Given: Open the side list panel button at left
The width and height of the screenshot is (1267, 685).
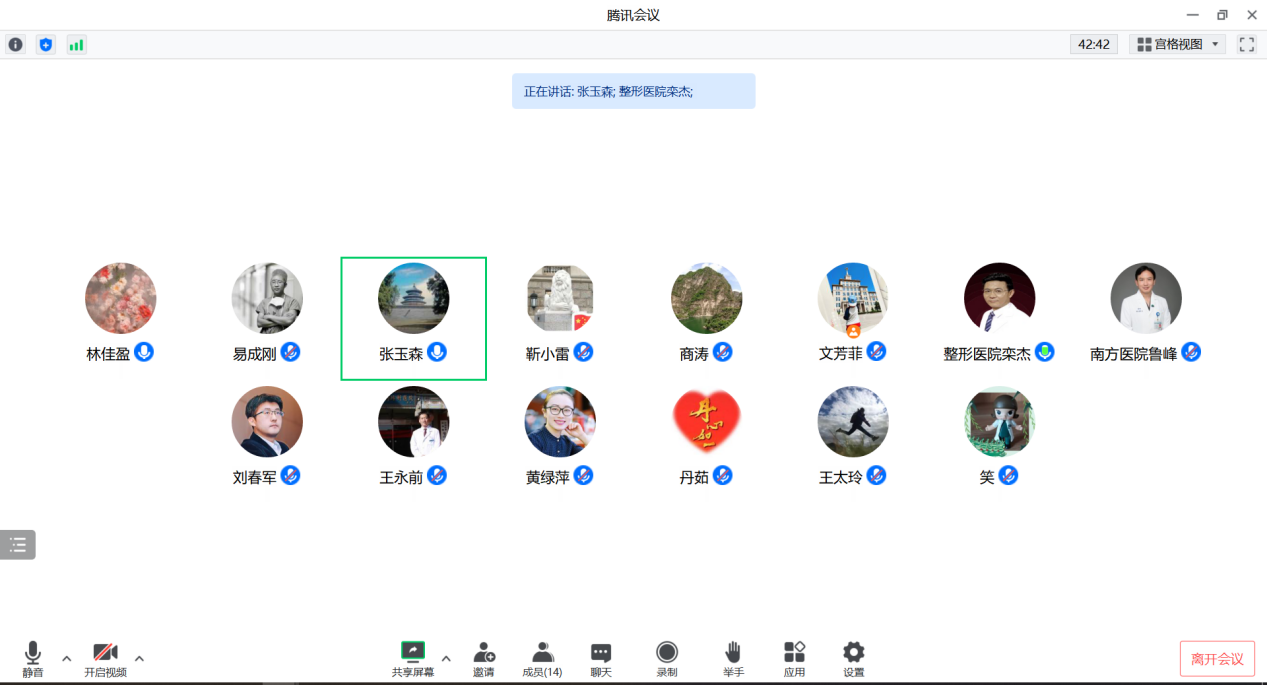Looking at the screenshot, I should pyautogui.click(x=18, y=545).
